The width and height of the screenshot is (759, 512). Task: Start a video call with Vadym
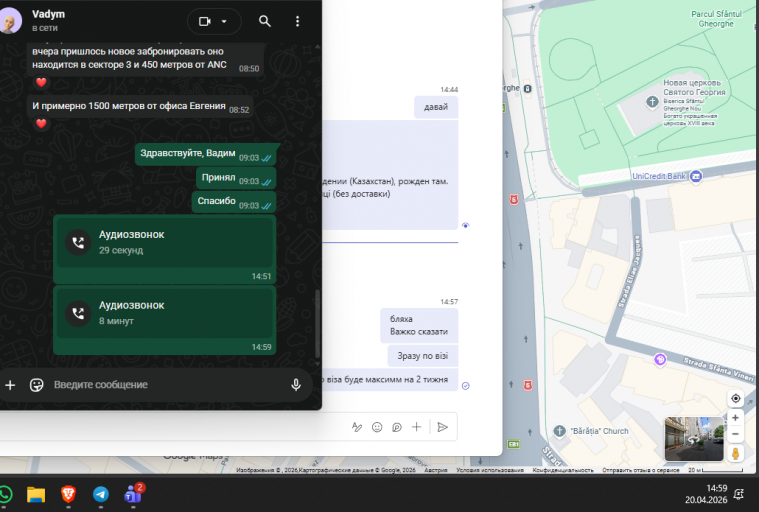coord(205,21)
